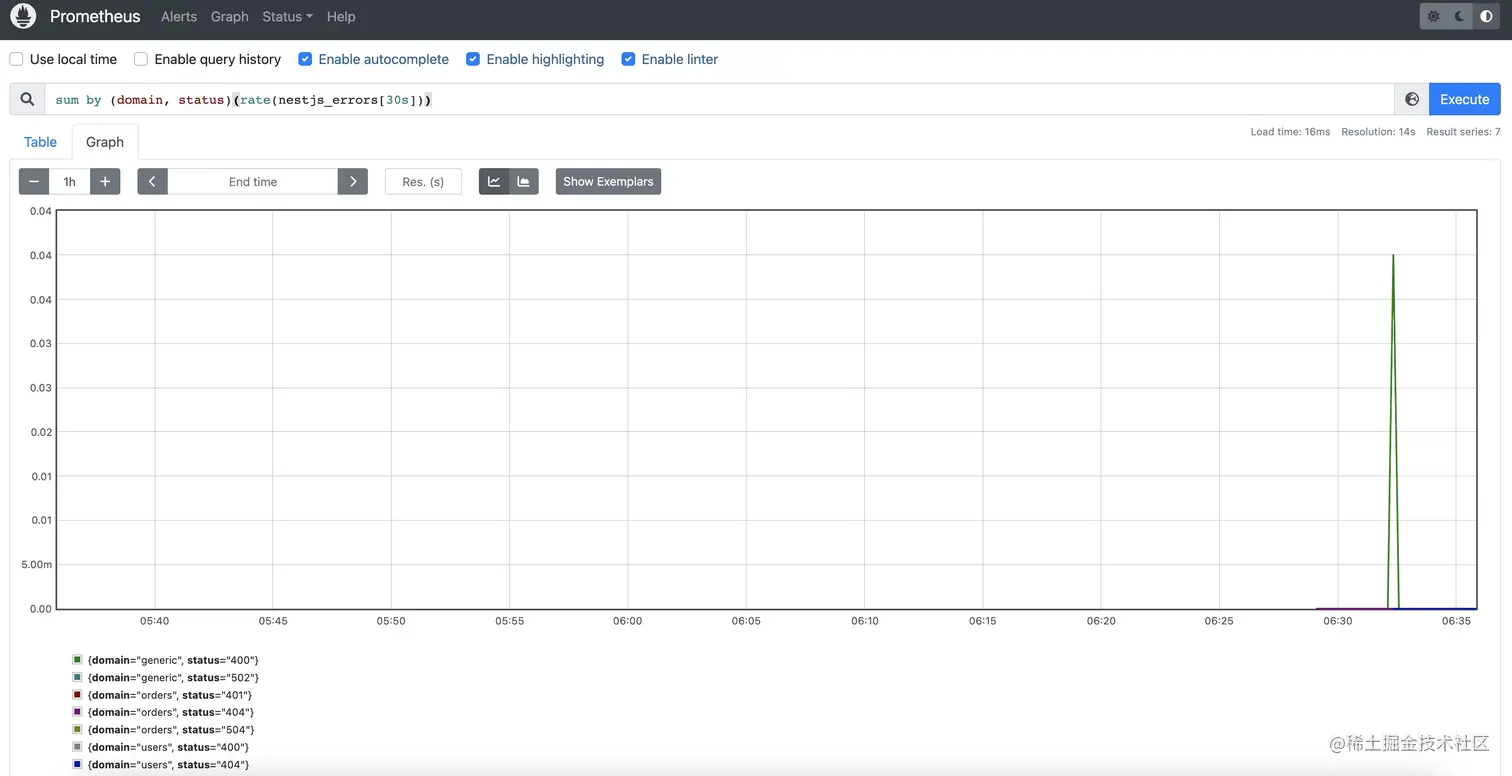Image resolution: width=1512 pixels, height=776 pixels.
Task: Move end time forward chevron
Action: point(353,181)
